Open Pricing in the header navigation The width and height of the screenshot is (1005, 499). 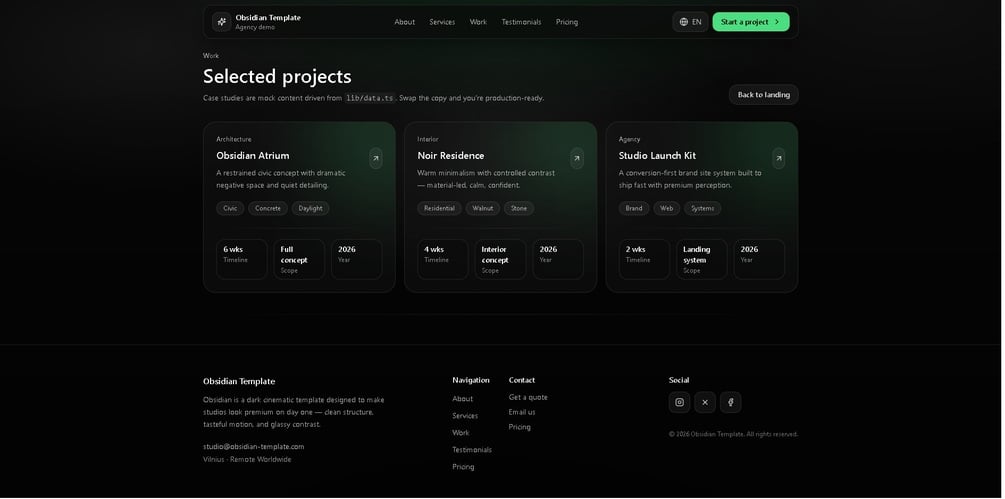567,22
